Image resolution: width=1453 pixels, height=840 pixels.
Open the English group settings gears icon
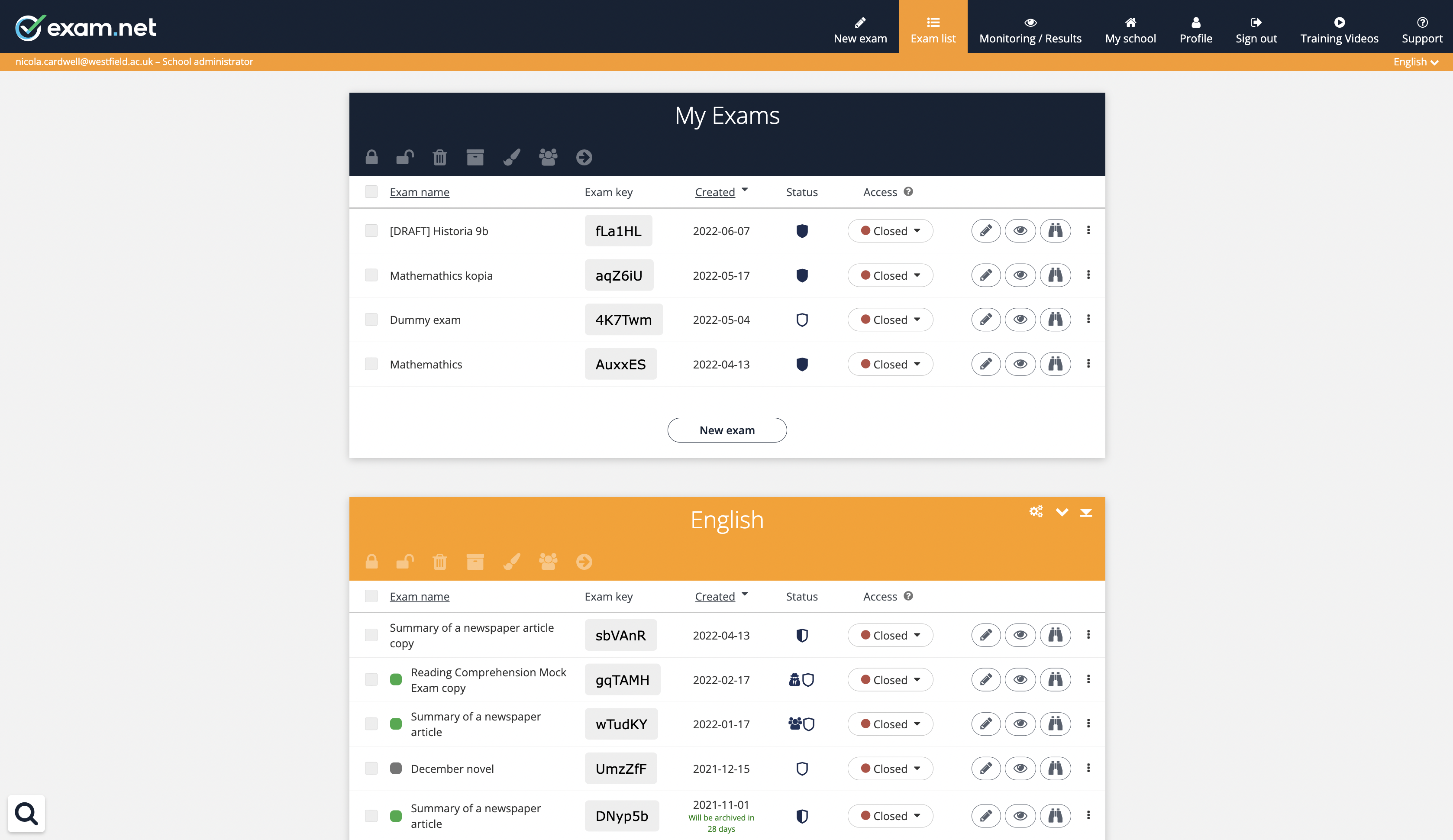[x=1036, y=511]
